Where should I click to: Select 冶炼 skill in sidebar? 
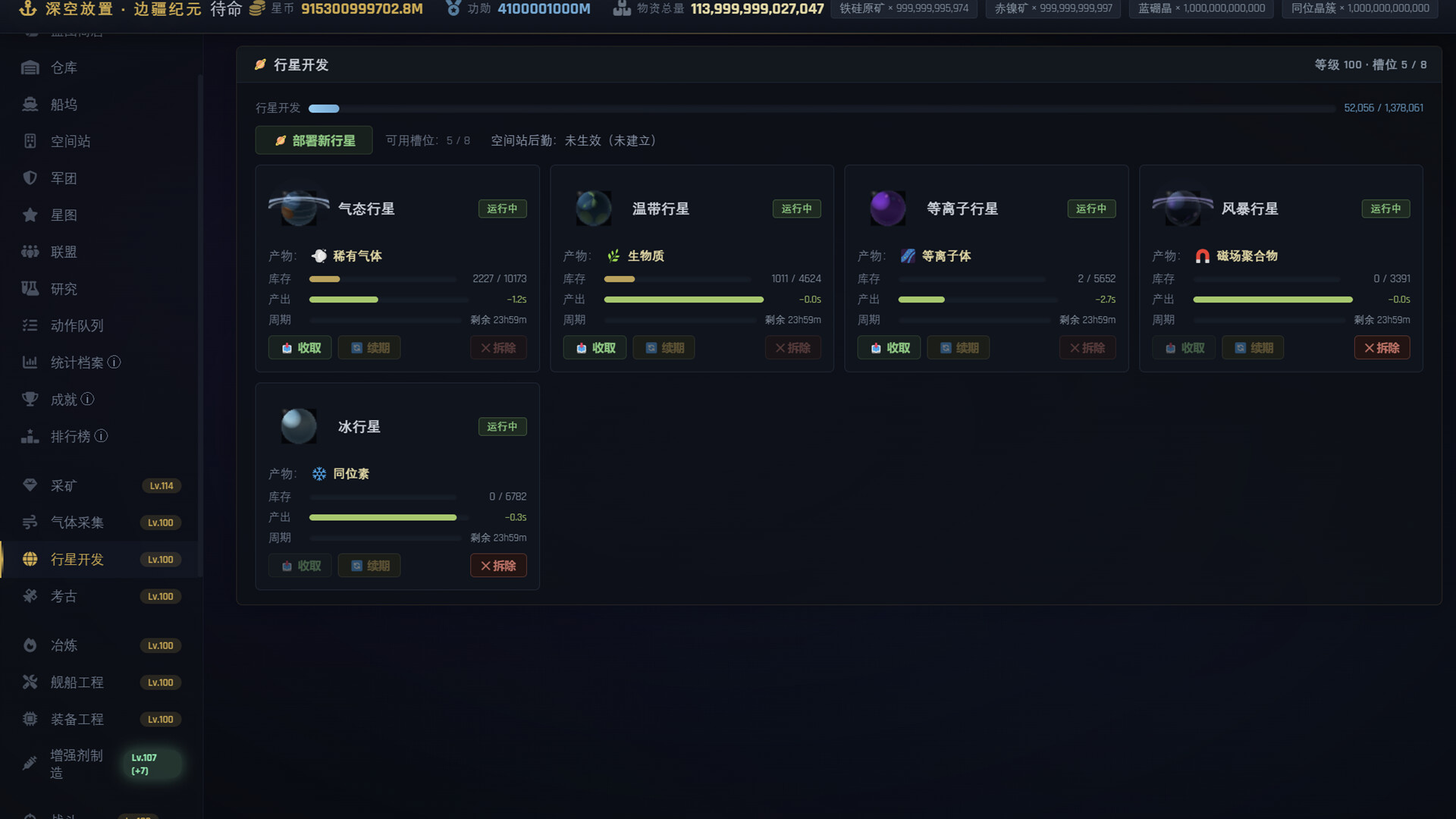coord(101,645)
